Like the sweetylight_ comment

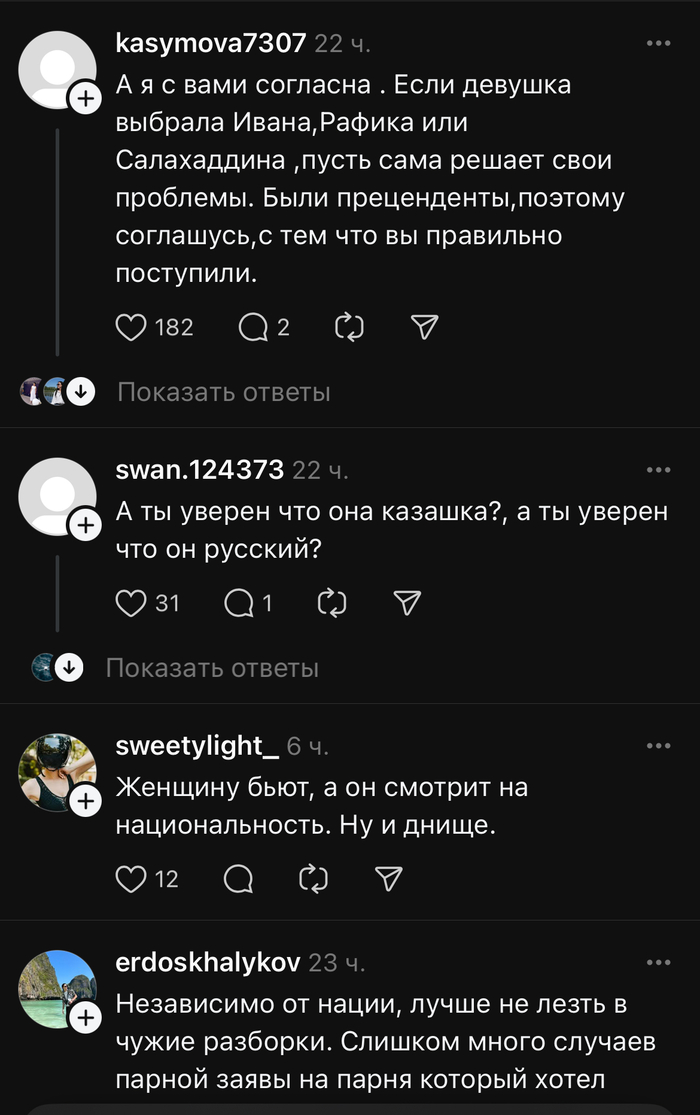coord(132,878)
